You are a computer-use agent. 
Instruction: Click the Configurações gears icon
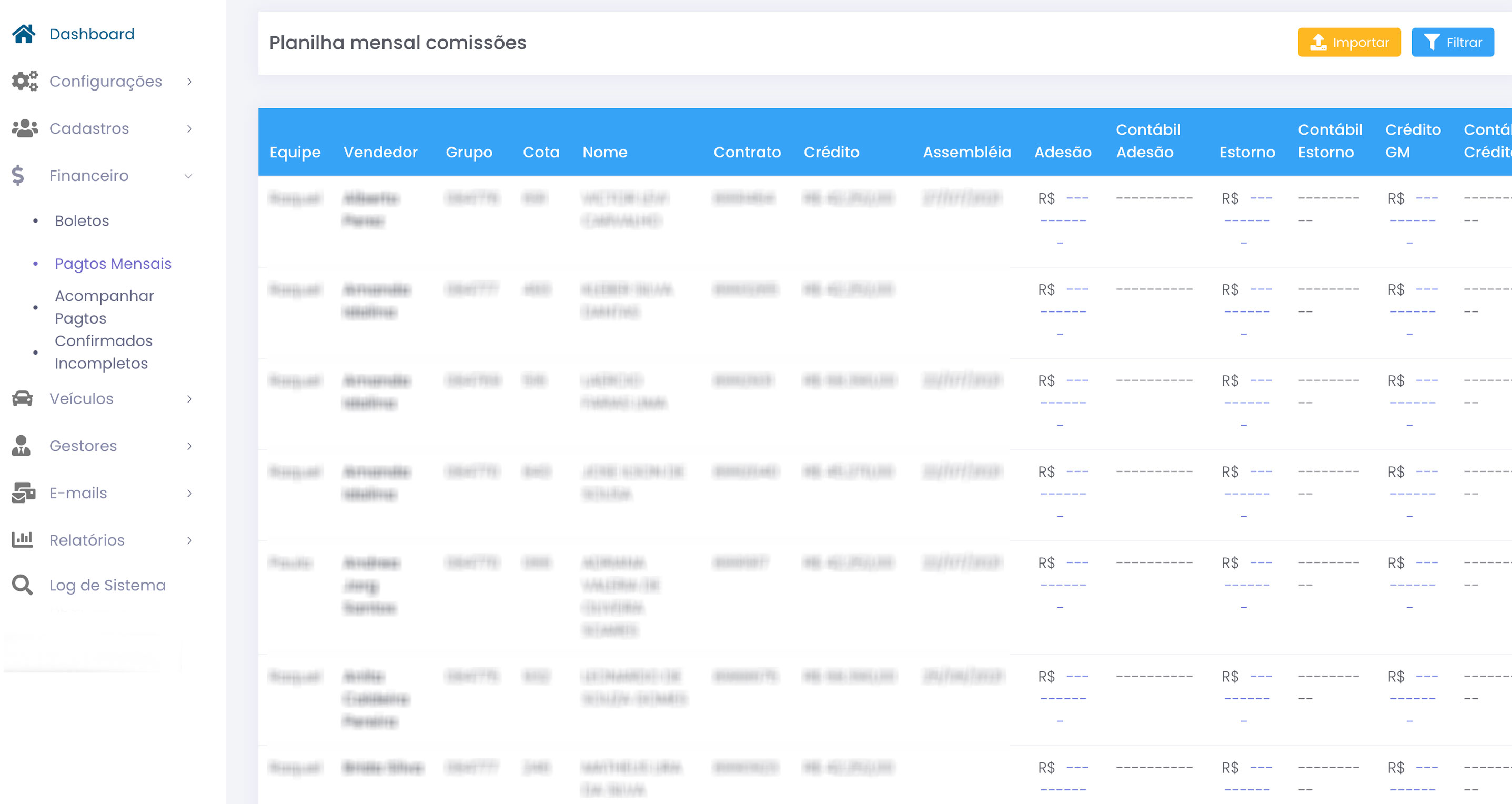(x=25, y=81)
